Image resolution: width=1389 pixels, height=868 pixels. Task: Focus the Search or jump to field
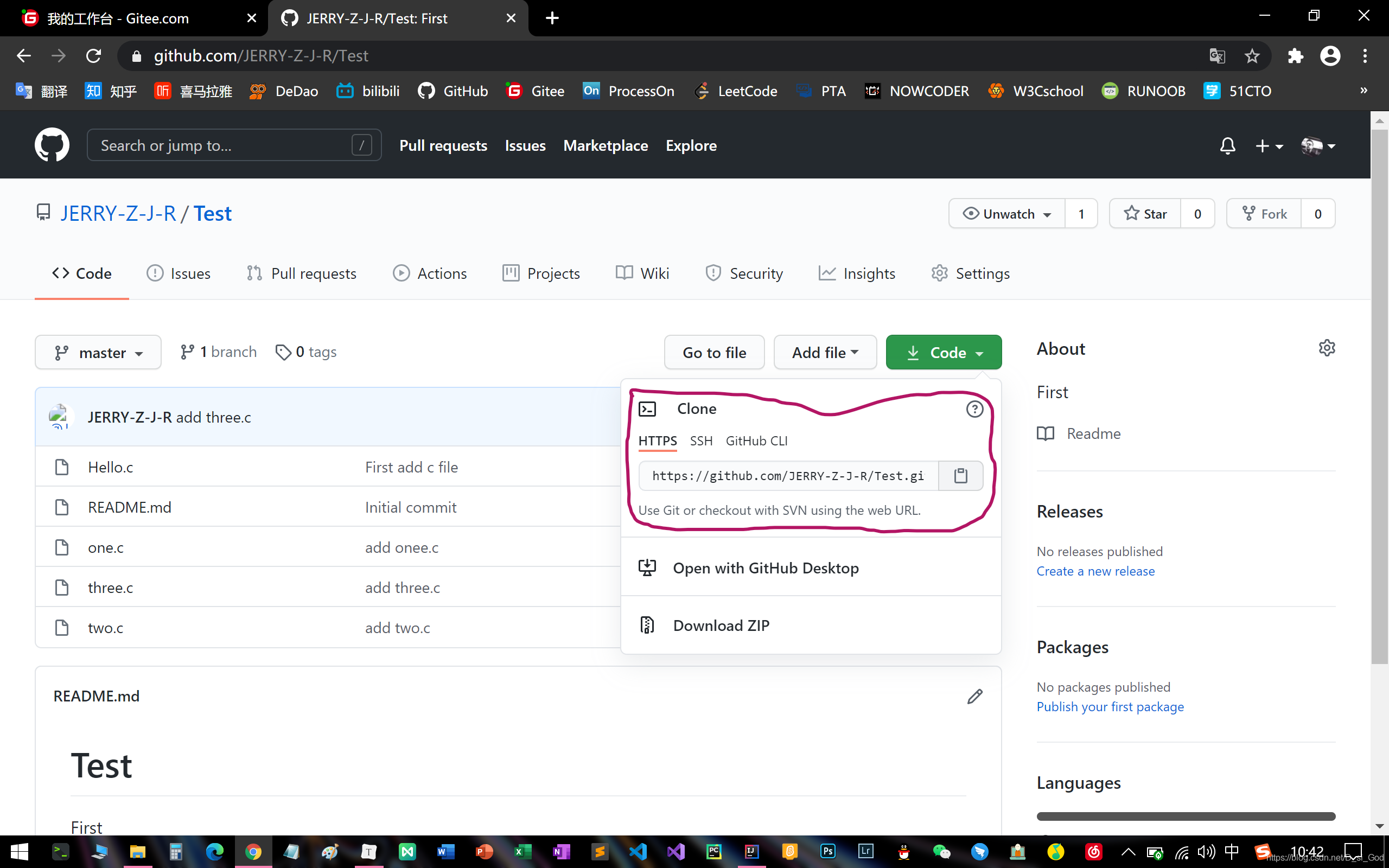click(224, 145)
